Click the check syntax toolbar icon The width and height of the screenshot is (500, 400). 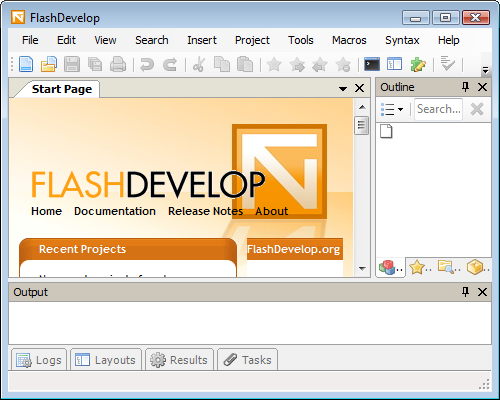[x=447, y=64]
